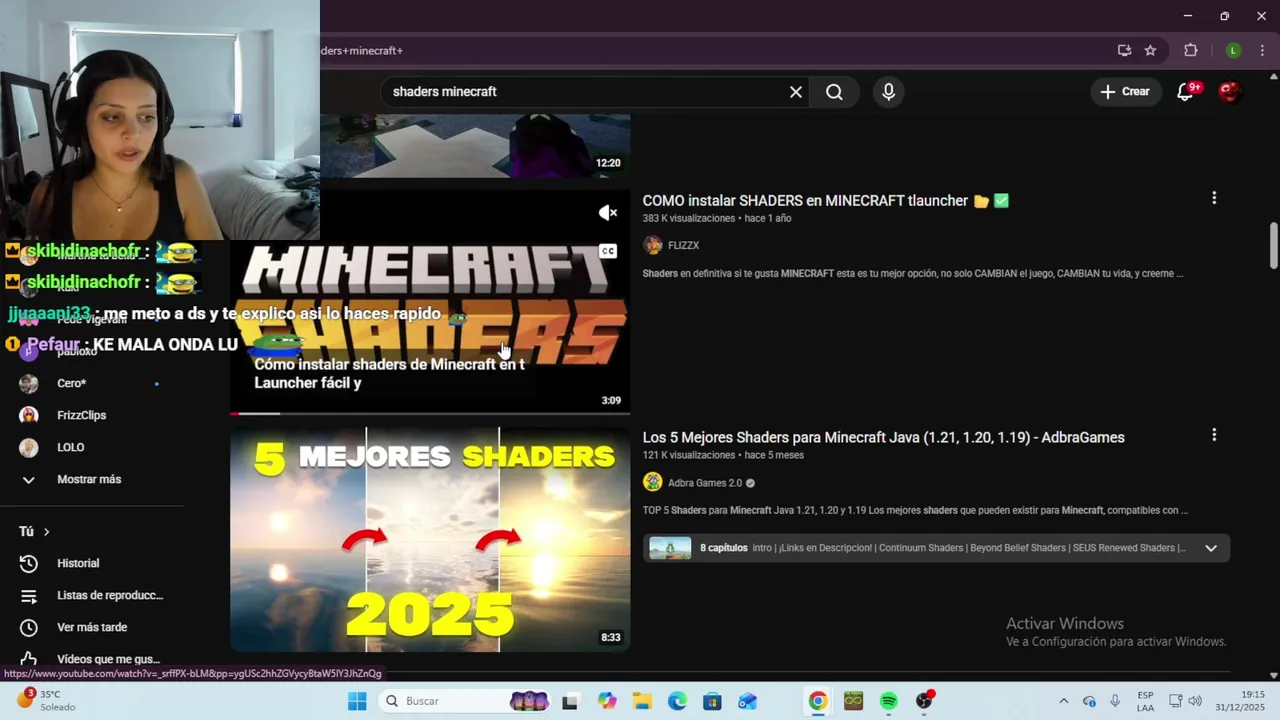Viewport: 1280px width, 720px height.
Task: Click the Ver más tarde clock icon
Action: point(29,627)
